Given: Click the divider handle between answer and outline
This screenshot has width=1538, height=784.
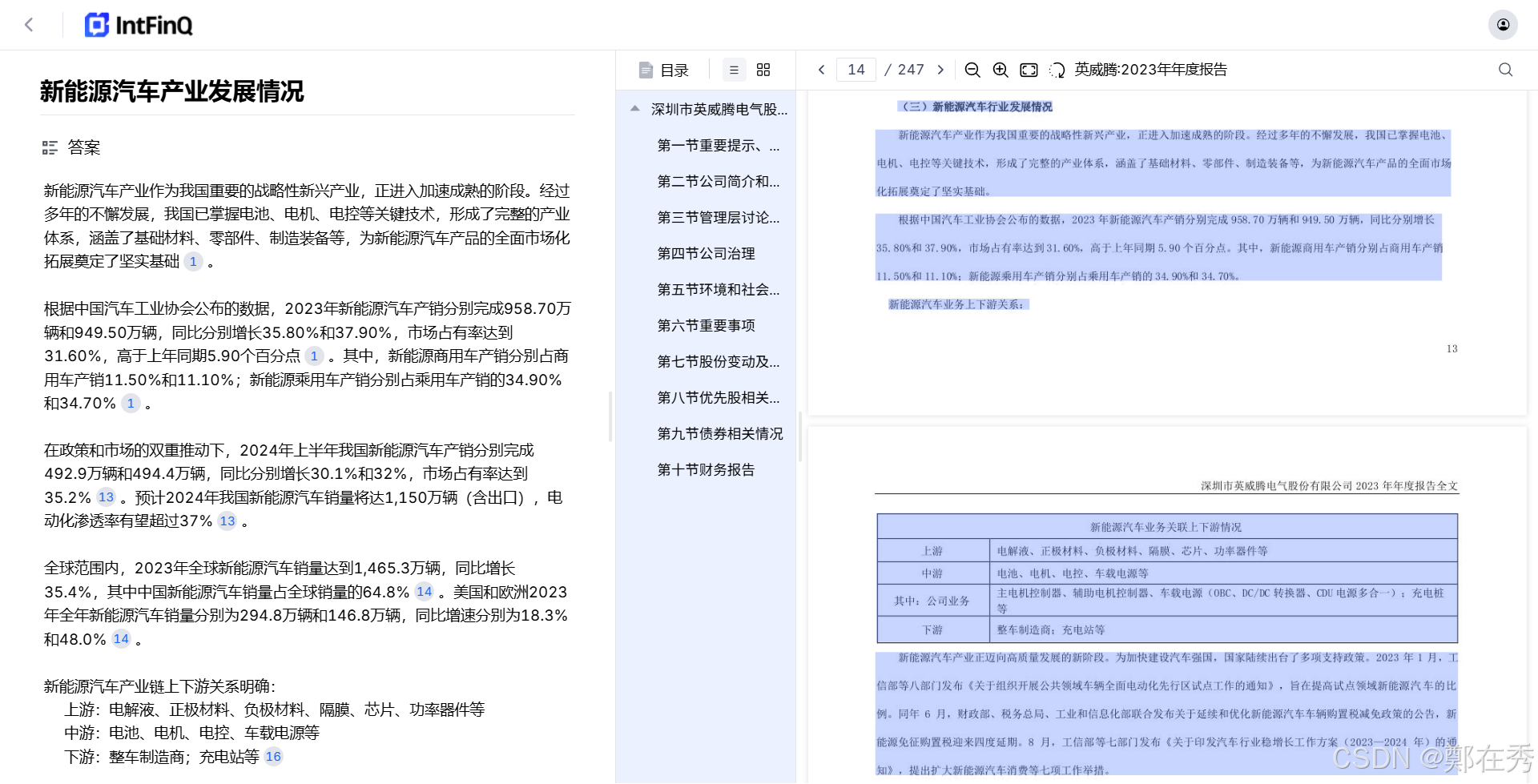Looking at the screenshot, I should 610,416.
